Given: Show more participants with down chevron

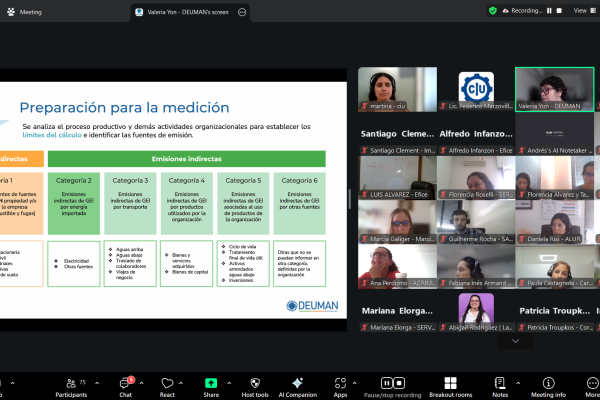Looking at the screenshot, I should tap(515, 341).
